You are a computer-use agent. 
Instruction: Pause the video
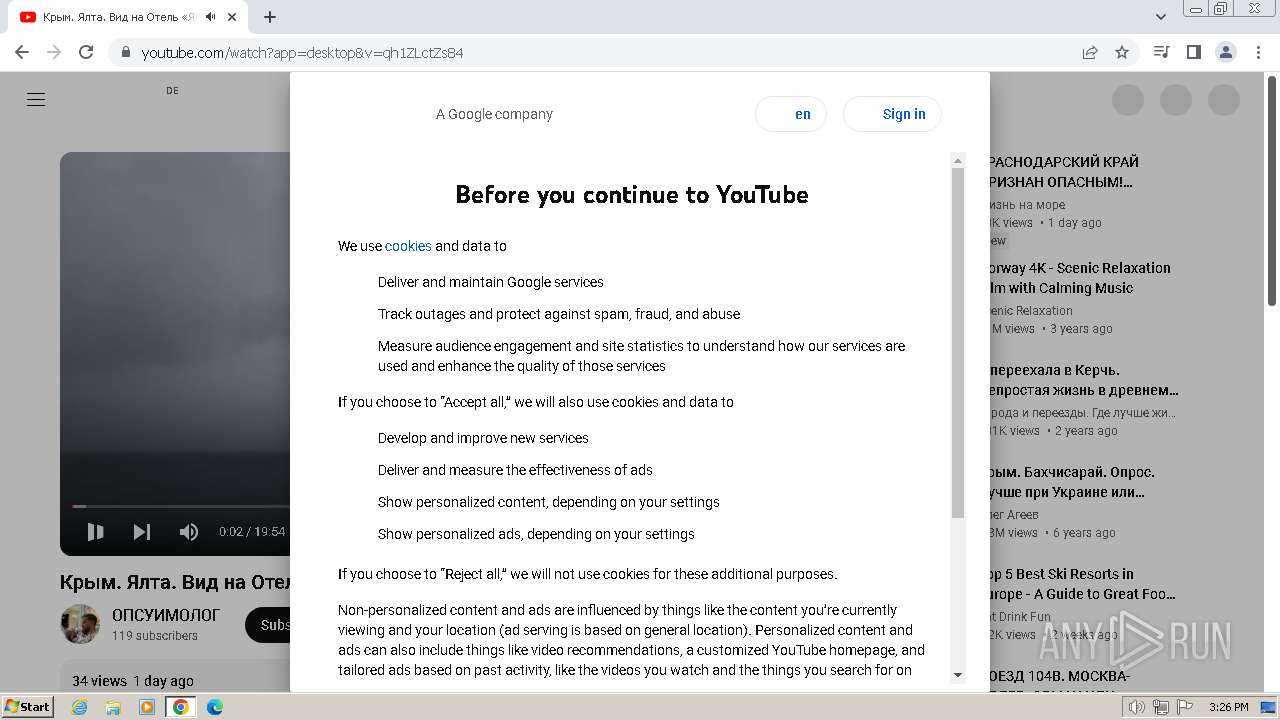point(96,532)
